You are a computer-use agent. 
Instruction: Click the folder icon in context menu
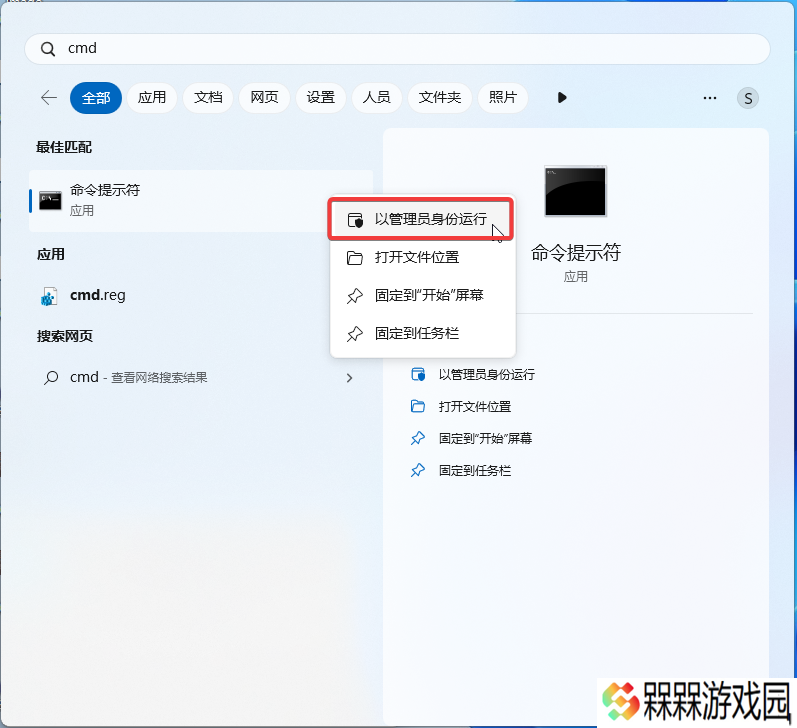click(355, 258)
